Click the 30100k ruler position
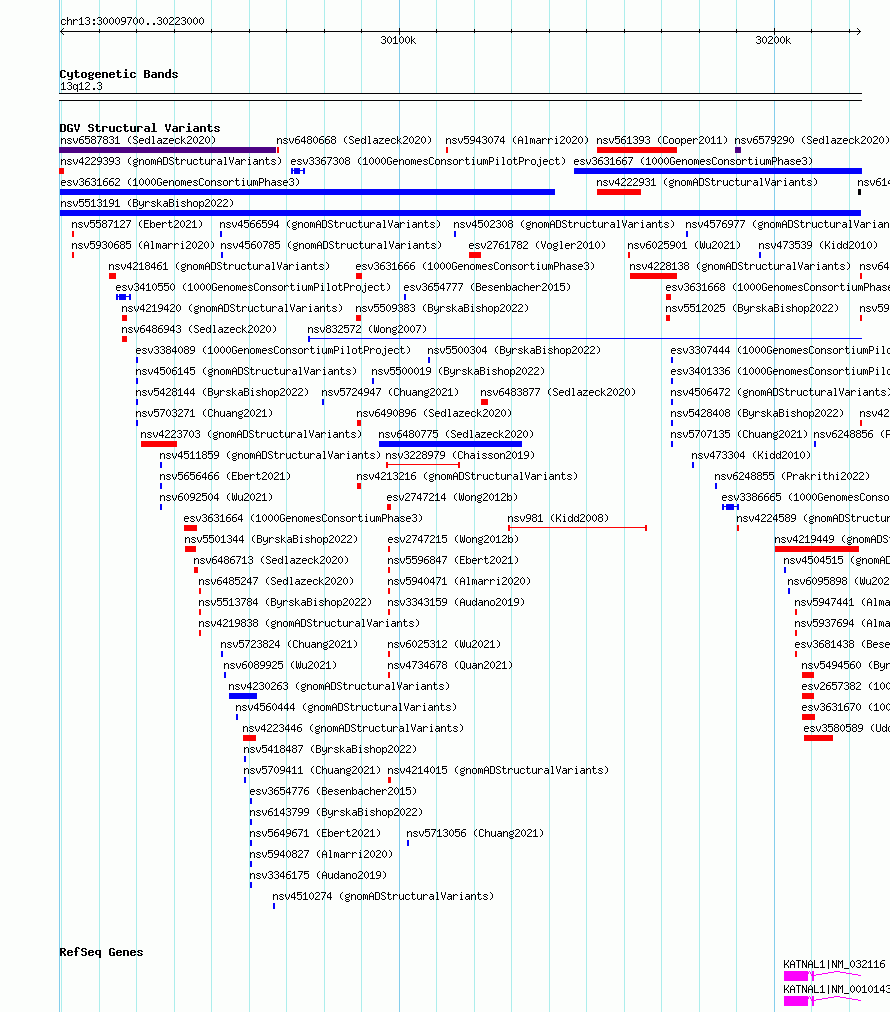This screenshot has width=890, height=1012. pos(398,40)
